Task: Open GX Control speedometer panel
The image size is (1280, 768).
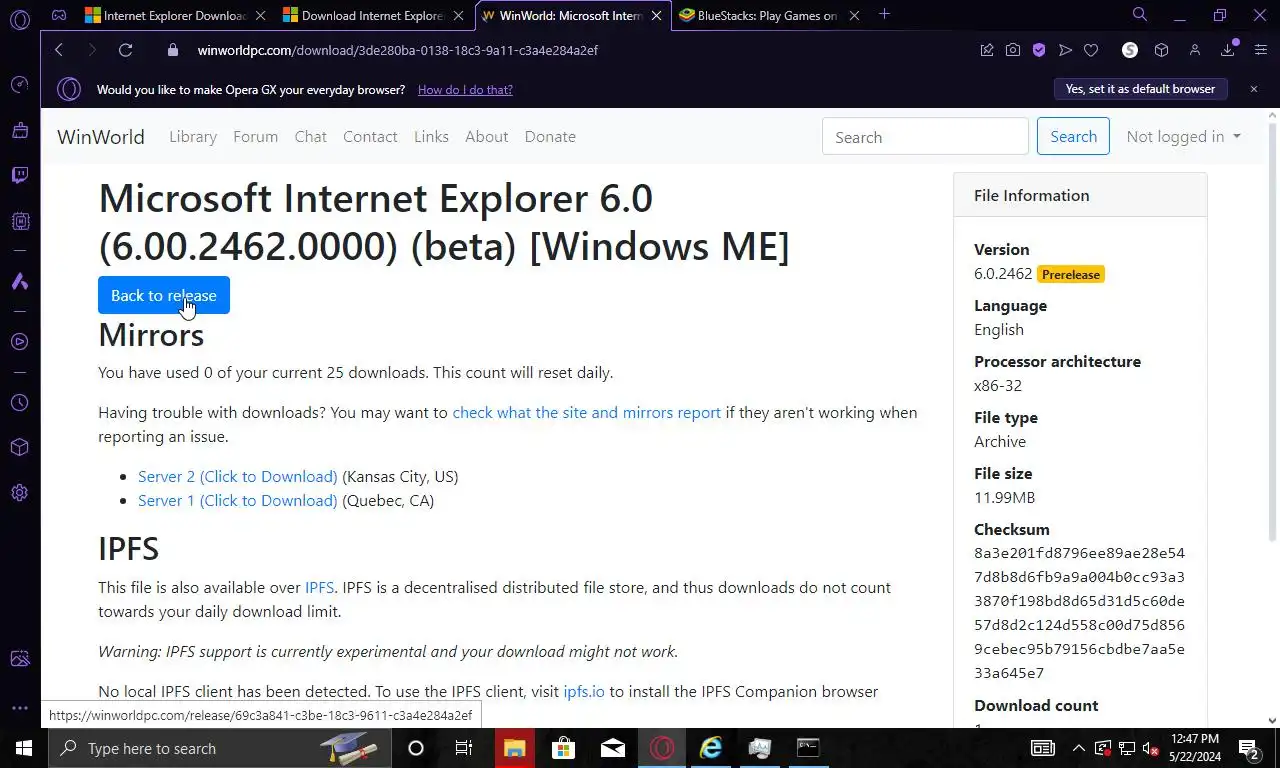Action: (19, 85)
